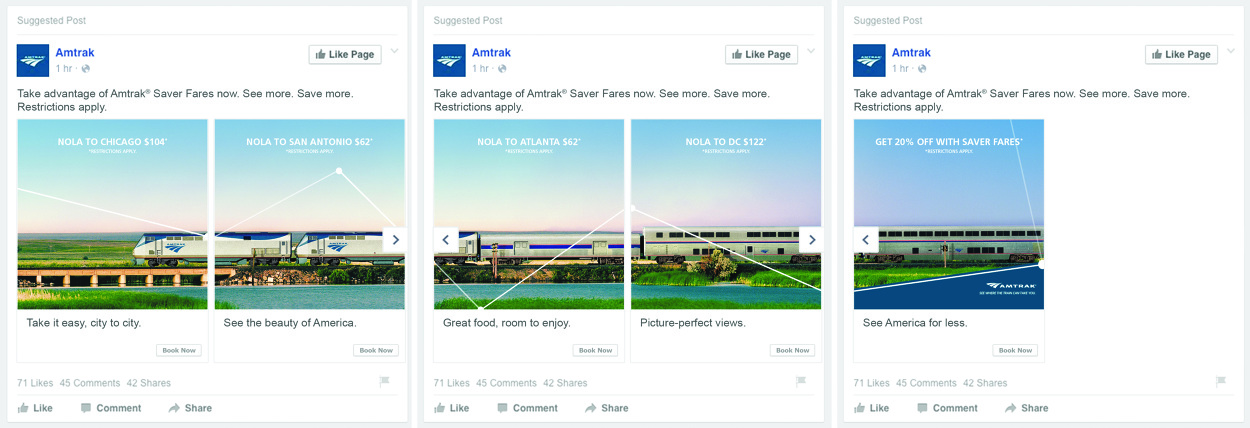Open NOLA to Chicago $104 image
This screenshot has height=428, width=1250.
pyautogui.click(x=112, y=214)
